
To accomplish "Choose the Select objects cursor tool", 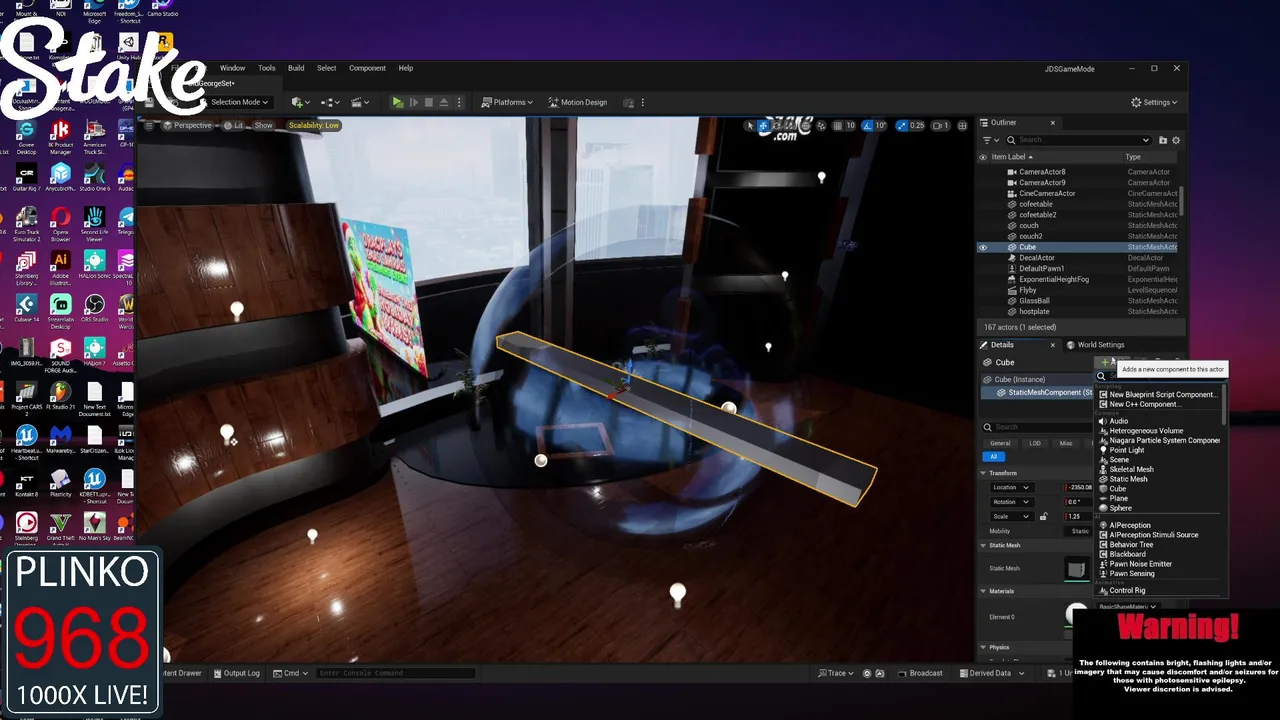I will 749,125.
